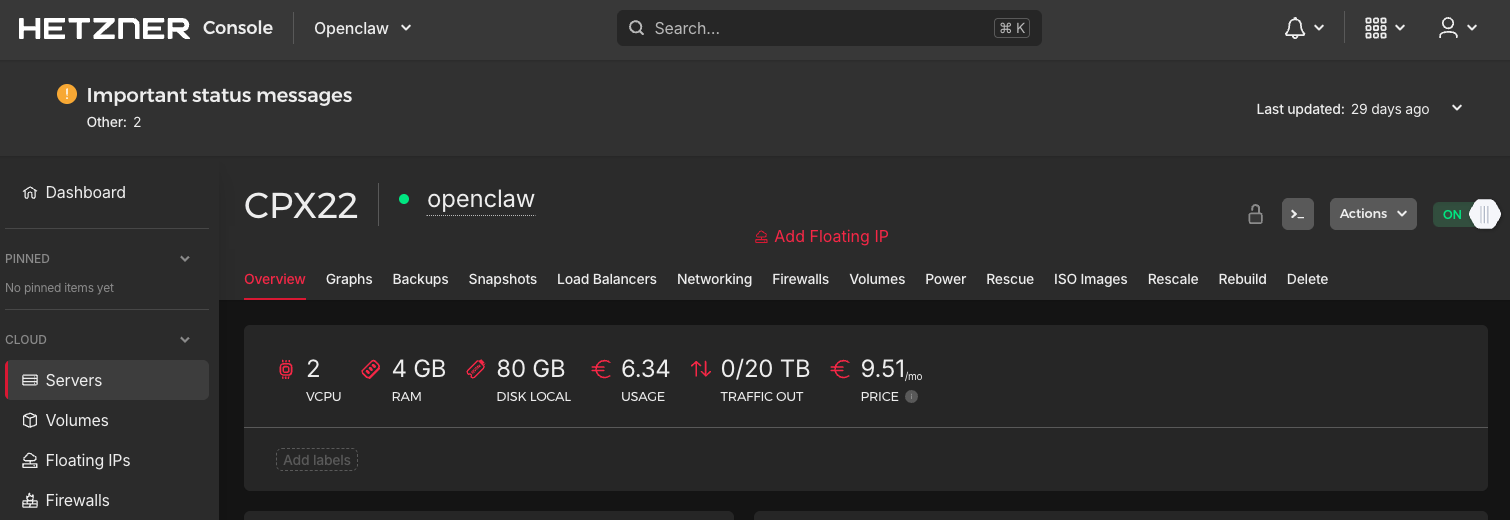Click the search magnifier icon
The height and width of the screenshot is (520, 1510).
point(636,28)
